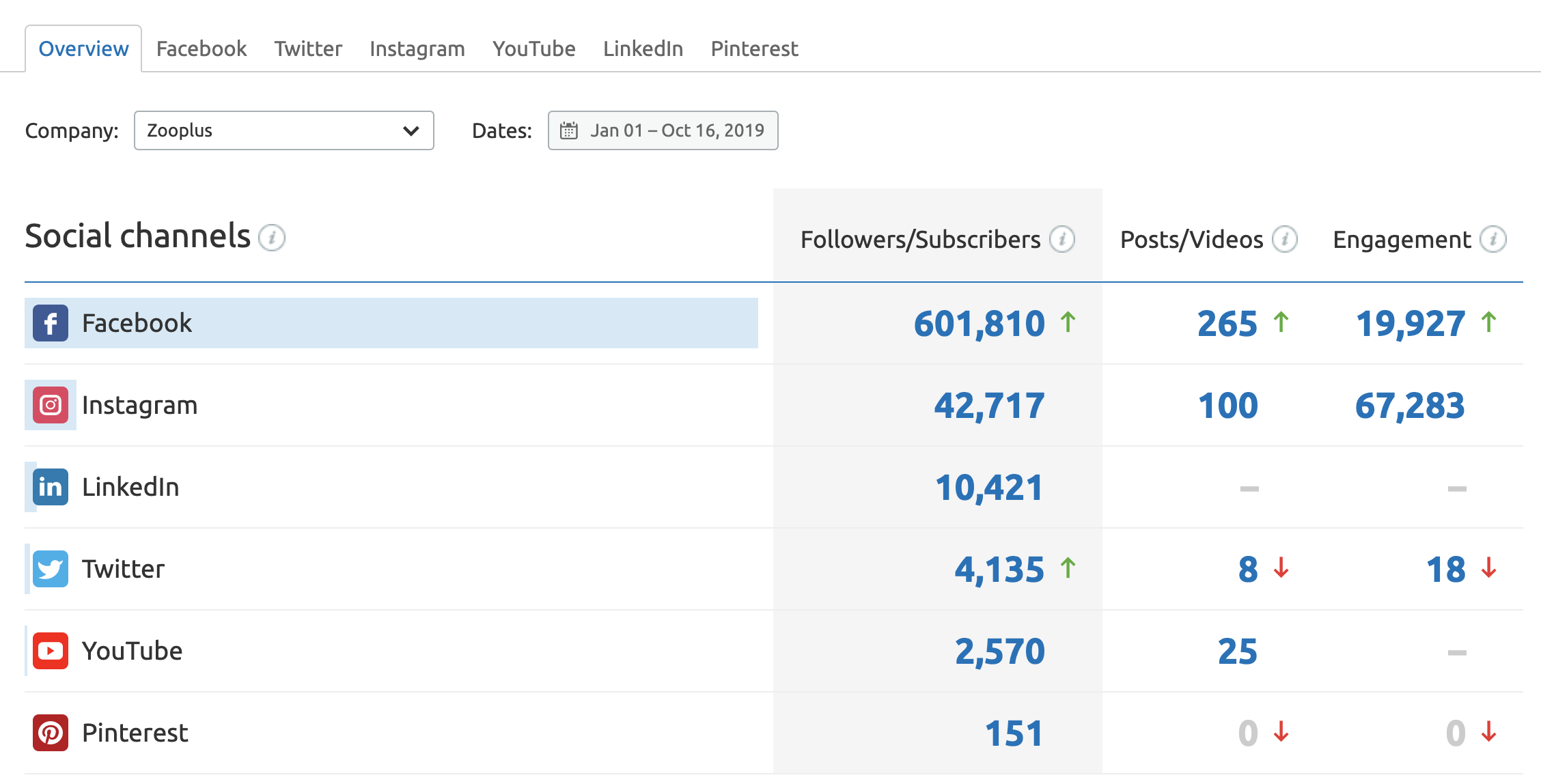Select the Twitter row label
This screenshot has height=784, width=1541.
coord(123,569)
